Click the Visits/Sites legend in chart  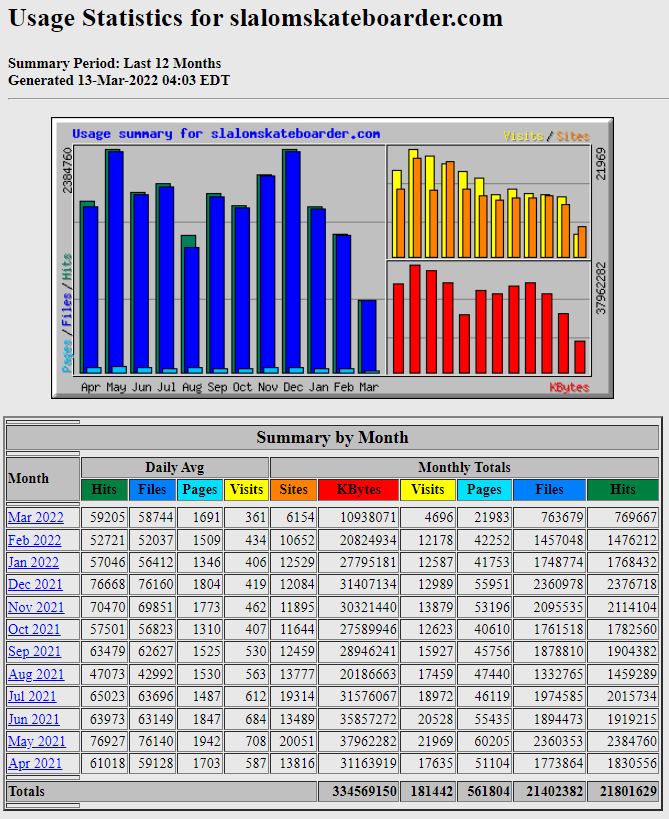546,136
